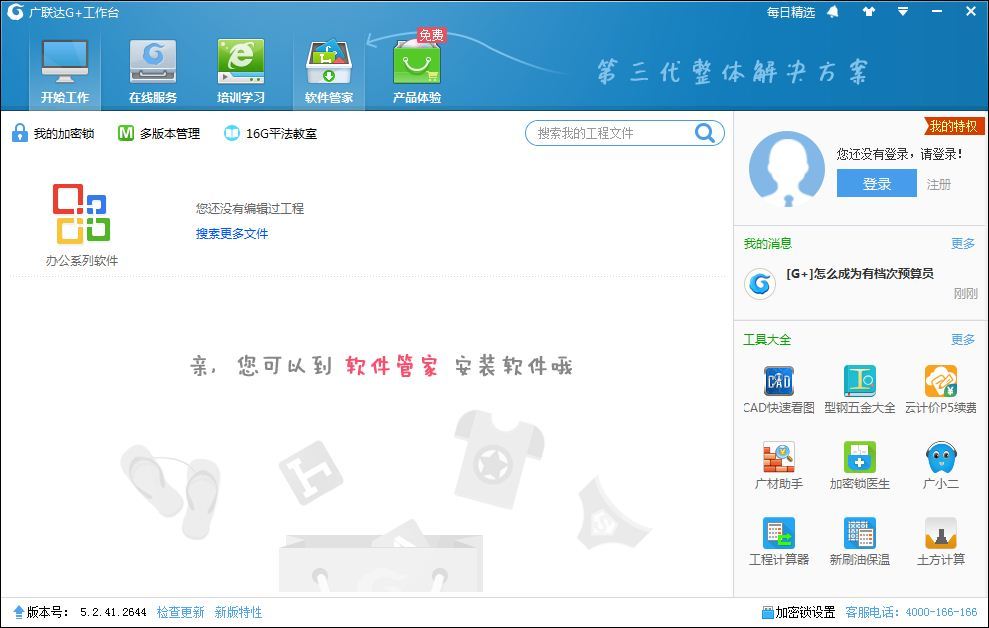Show more messages via 更多 in 我的消息
The width and height of the screenshot is (989, 628).
(x=961, y=243)
